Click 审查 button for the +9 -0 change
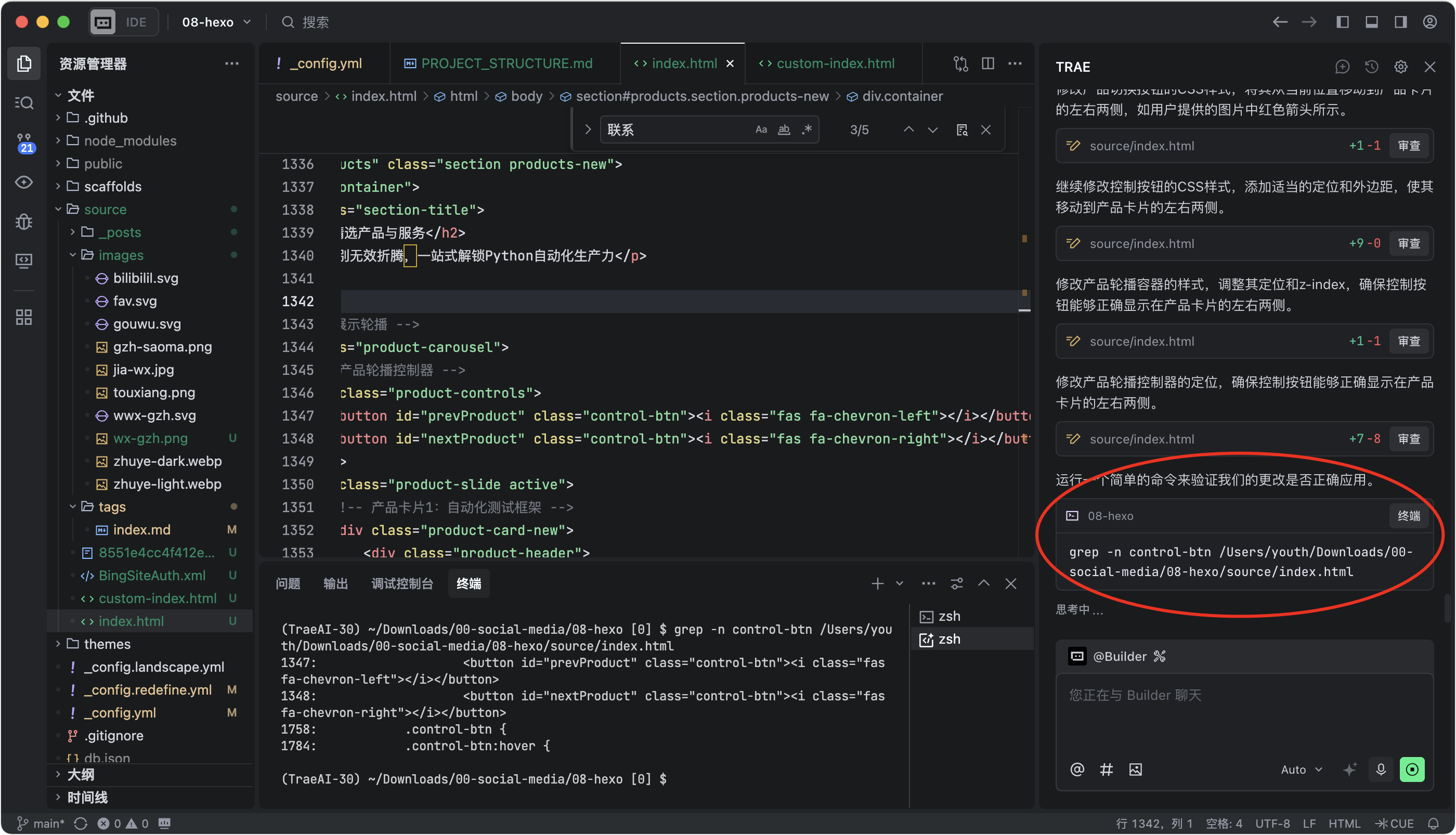 click(1408, 243)
